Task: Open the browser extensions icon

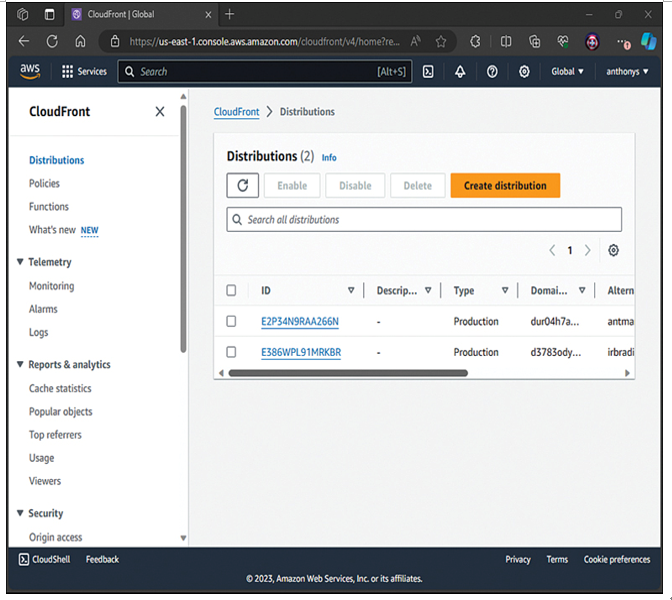Action: tap(475, 42)
